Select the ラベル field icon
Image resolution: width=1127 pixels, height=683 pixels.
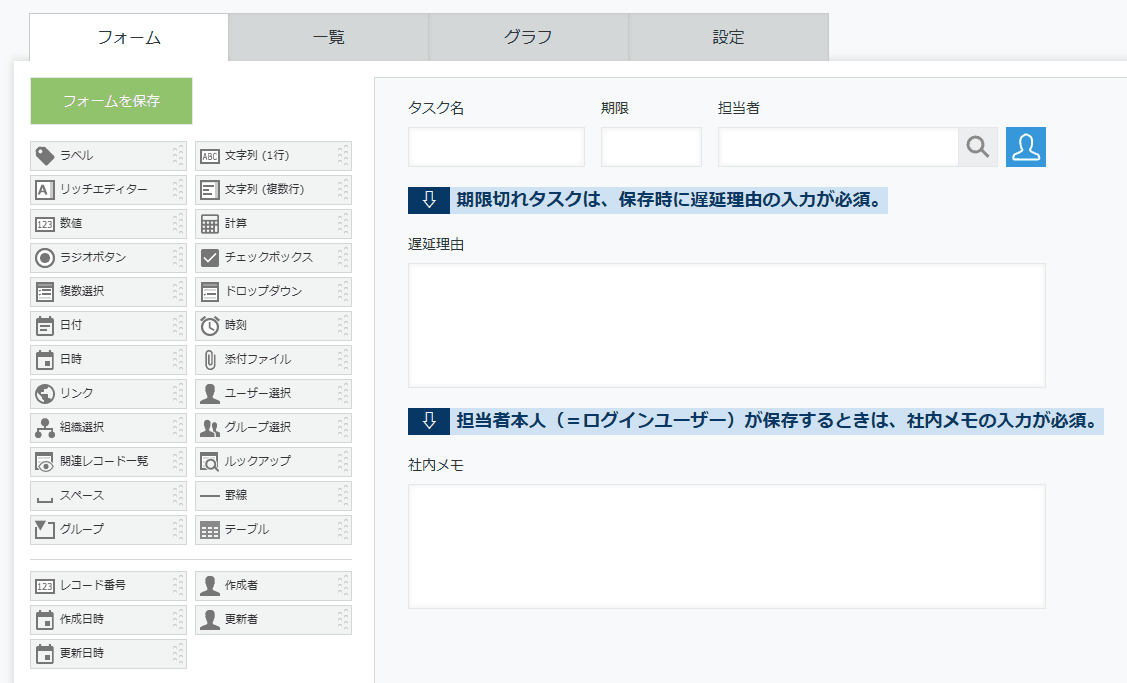tap(45, 156)
